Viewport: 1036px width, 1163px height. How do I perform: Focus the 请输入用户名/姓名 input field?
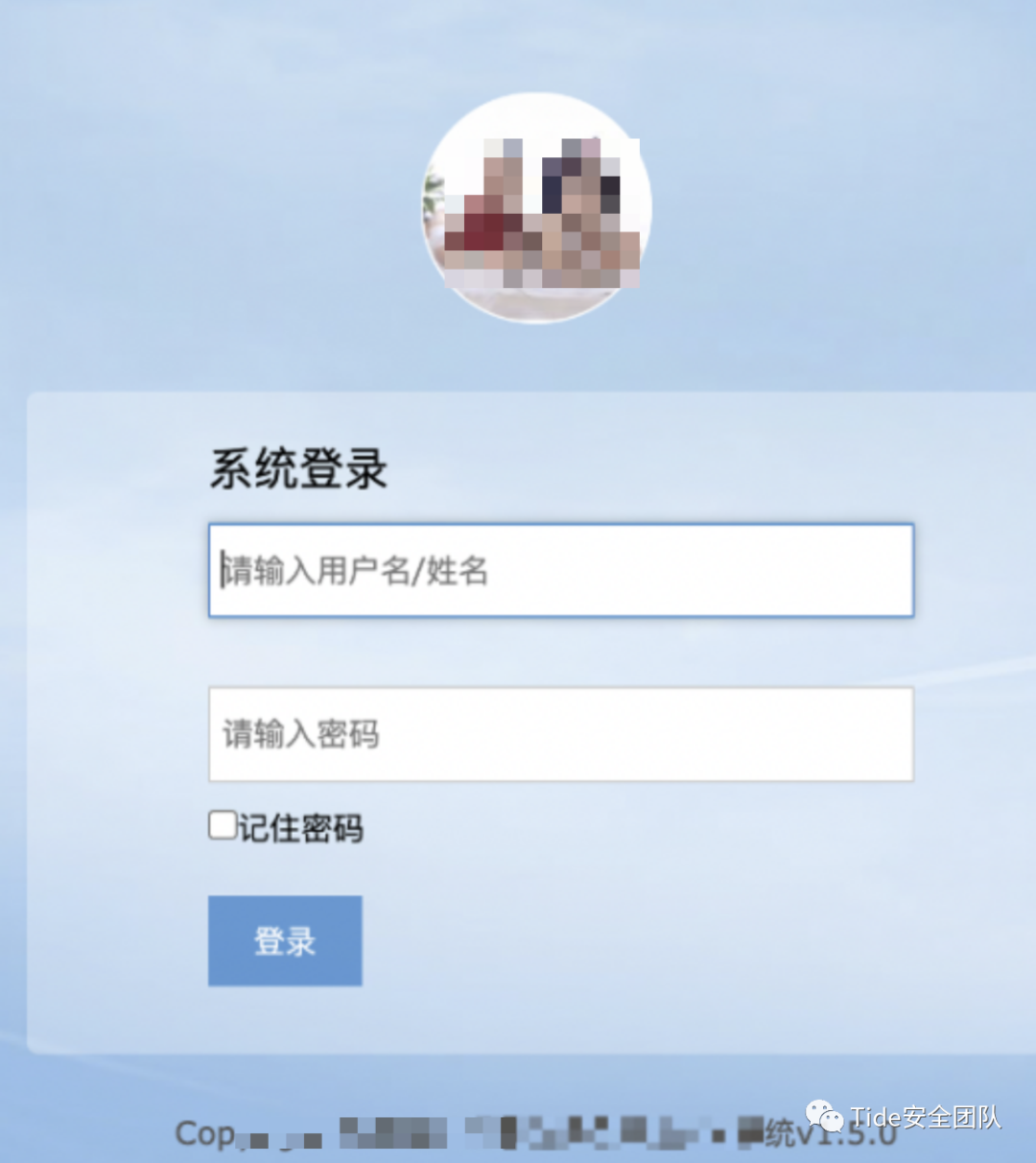pos(561,570)
